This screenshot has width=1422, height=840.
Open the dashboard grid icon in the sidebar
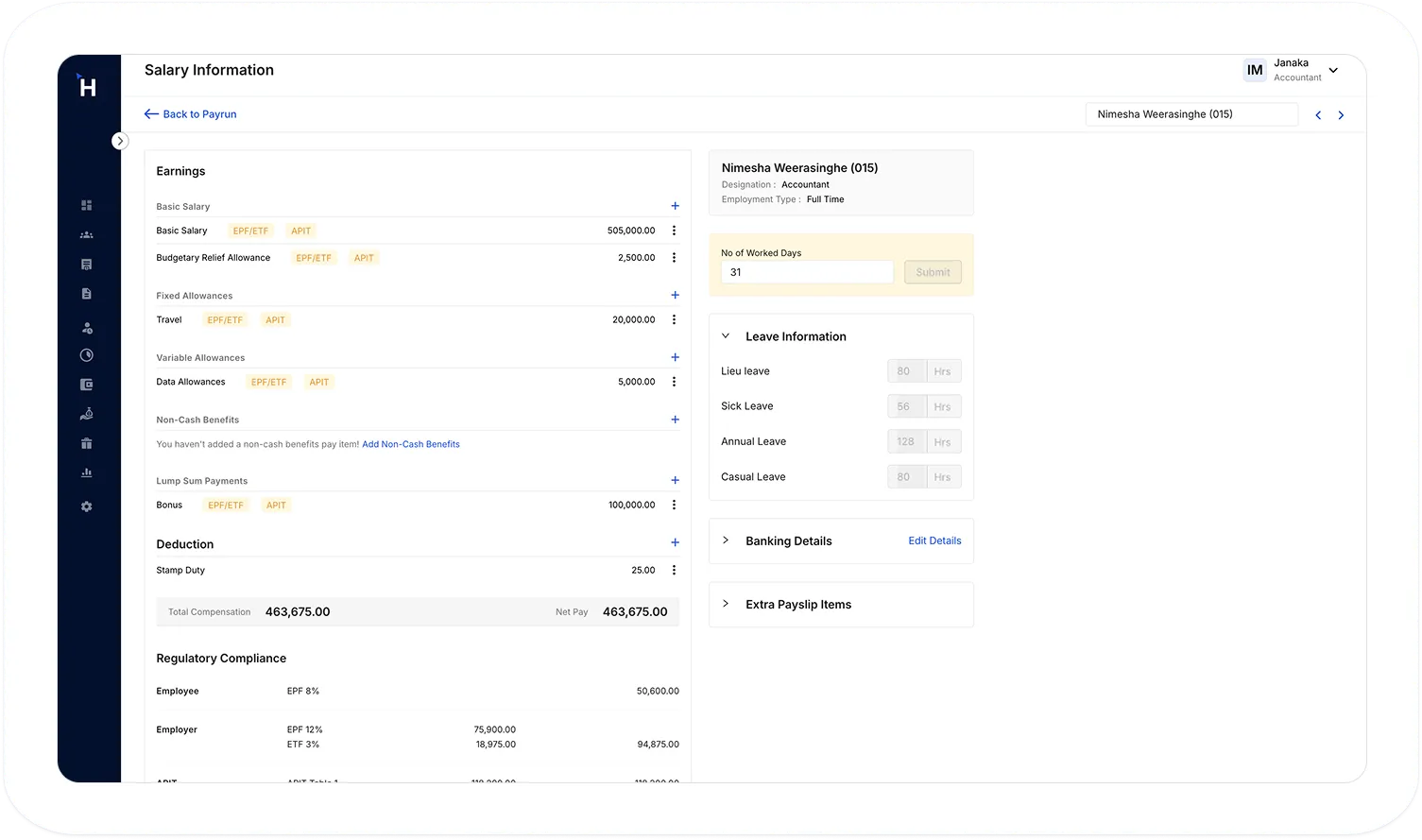click(87, 205)
